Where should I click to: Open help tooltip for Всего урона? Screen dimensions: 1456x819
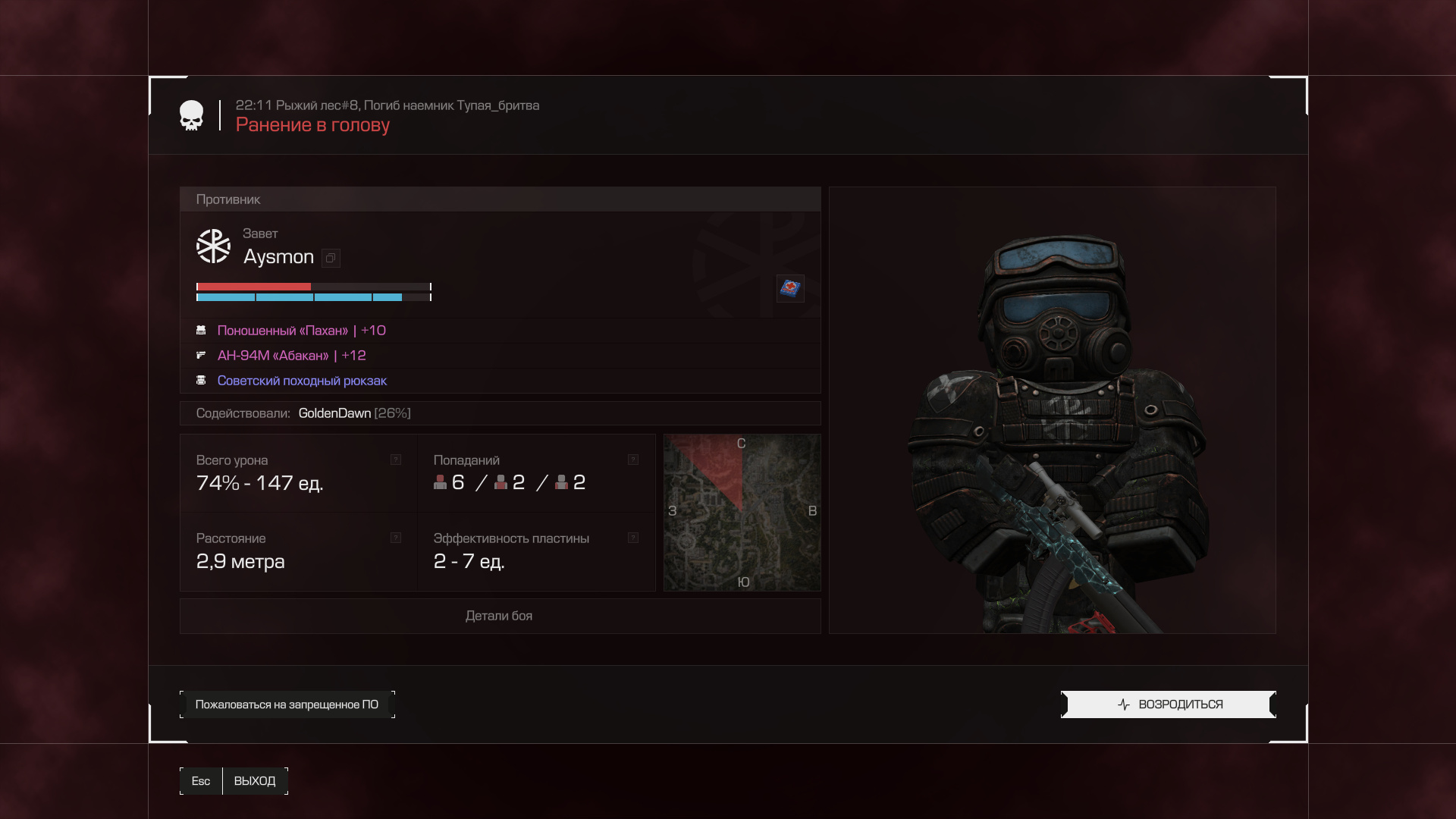[396, 460]
